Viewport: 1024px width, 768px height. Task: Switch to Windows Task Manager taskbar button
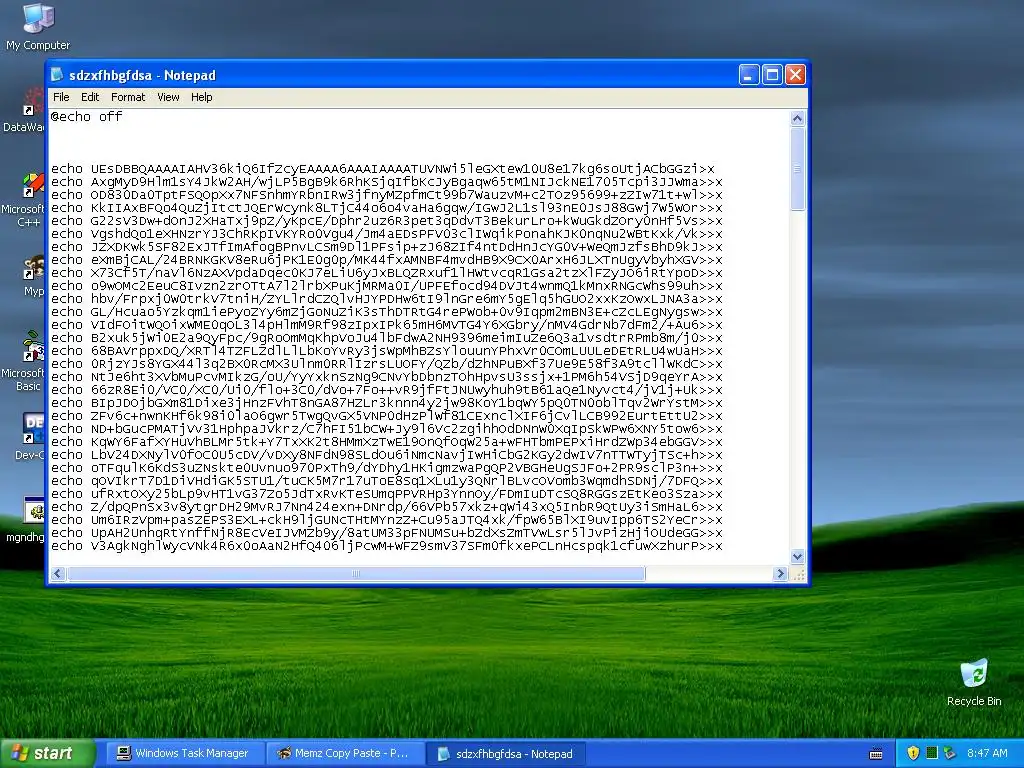pyautogui.click(x=184, y=753)
